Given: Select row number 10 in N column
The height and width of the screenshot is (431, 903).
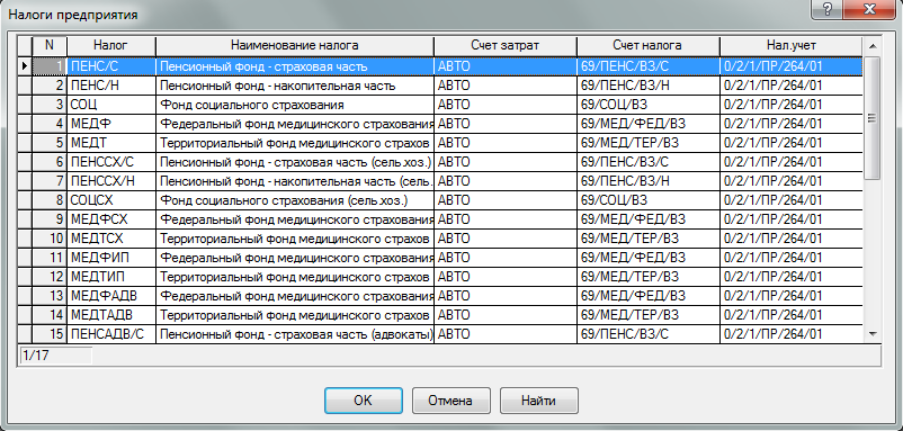Looking at the screenshot, I should coord(50,238).
